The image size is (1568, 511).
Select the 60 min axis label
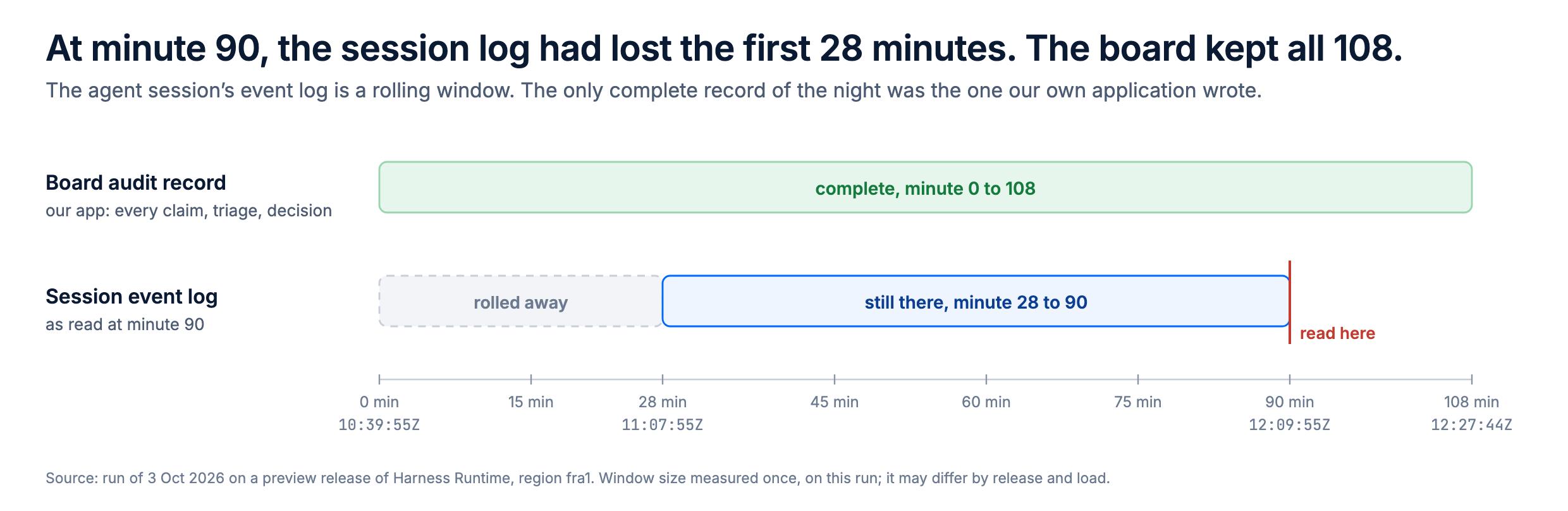click(x=986, y=402)
